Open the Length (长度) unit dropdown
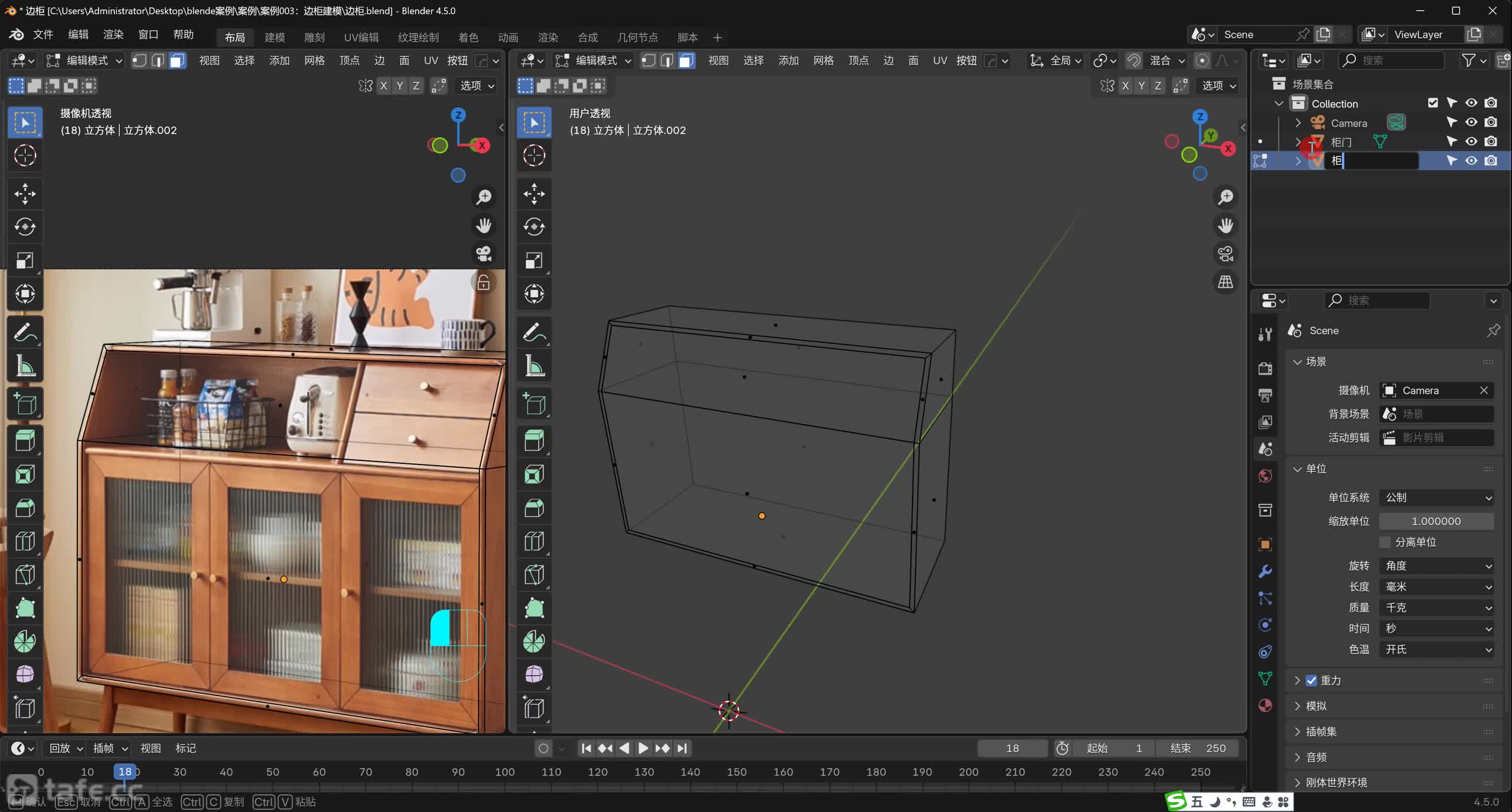Image resolution: width=1512 pixels, height=812 pixels. click(1436, 587)
